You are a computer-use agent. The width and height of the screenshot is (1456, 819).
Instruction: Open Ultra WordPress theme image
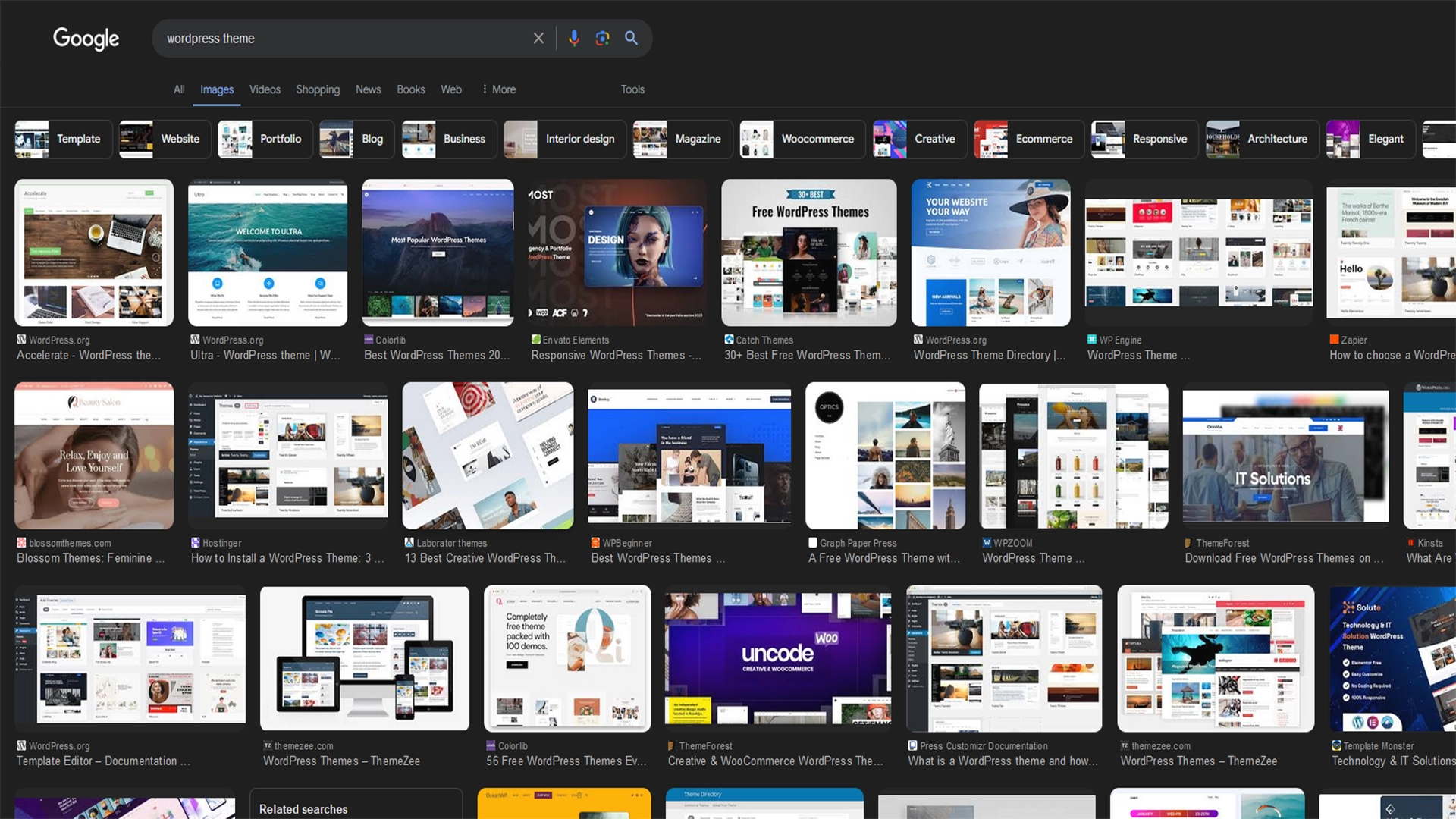pos(267,252)
